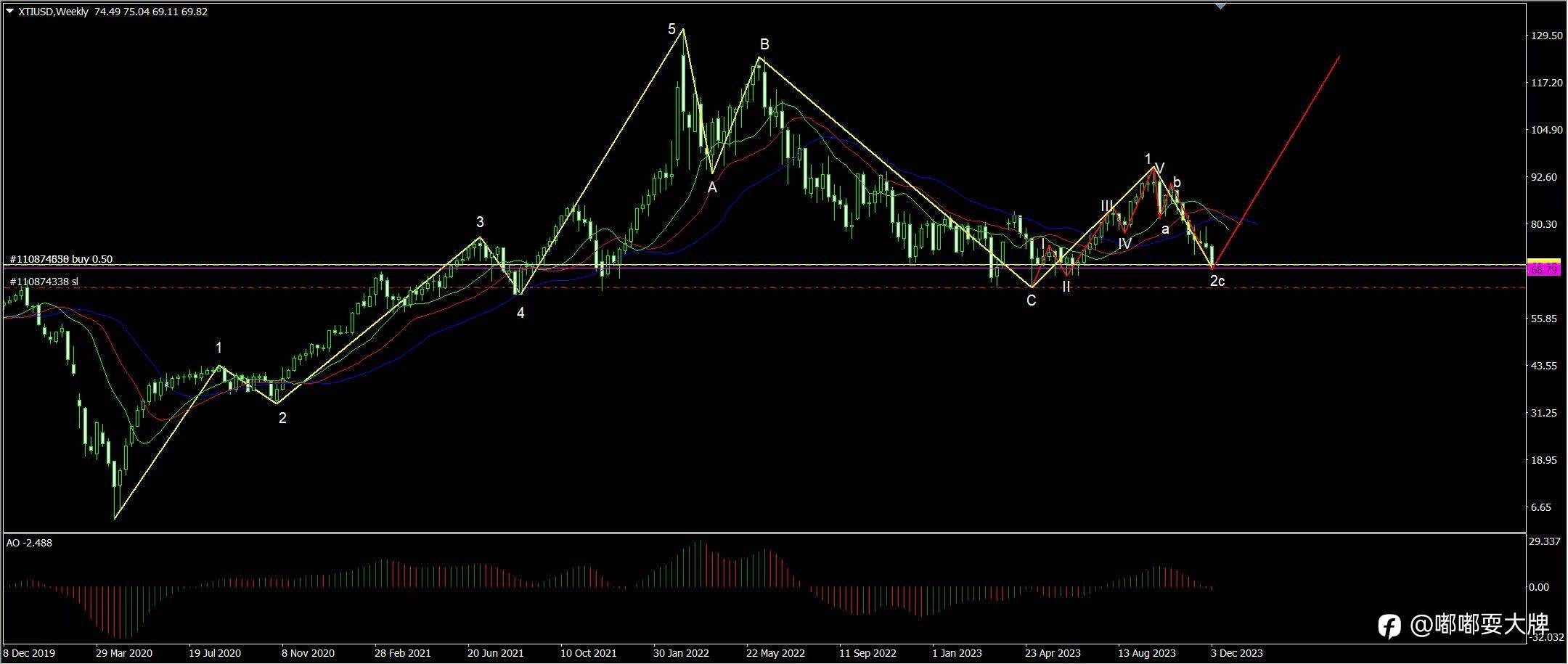Click the gray chart shift marker at top

[1220, 6]
